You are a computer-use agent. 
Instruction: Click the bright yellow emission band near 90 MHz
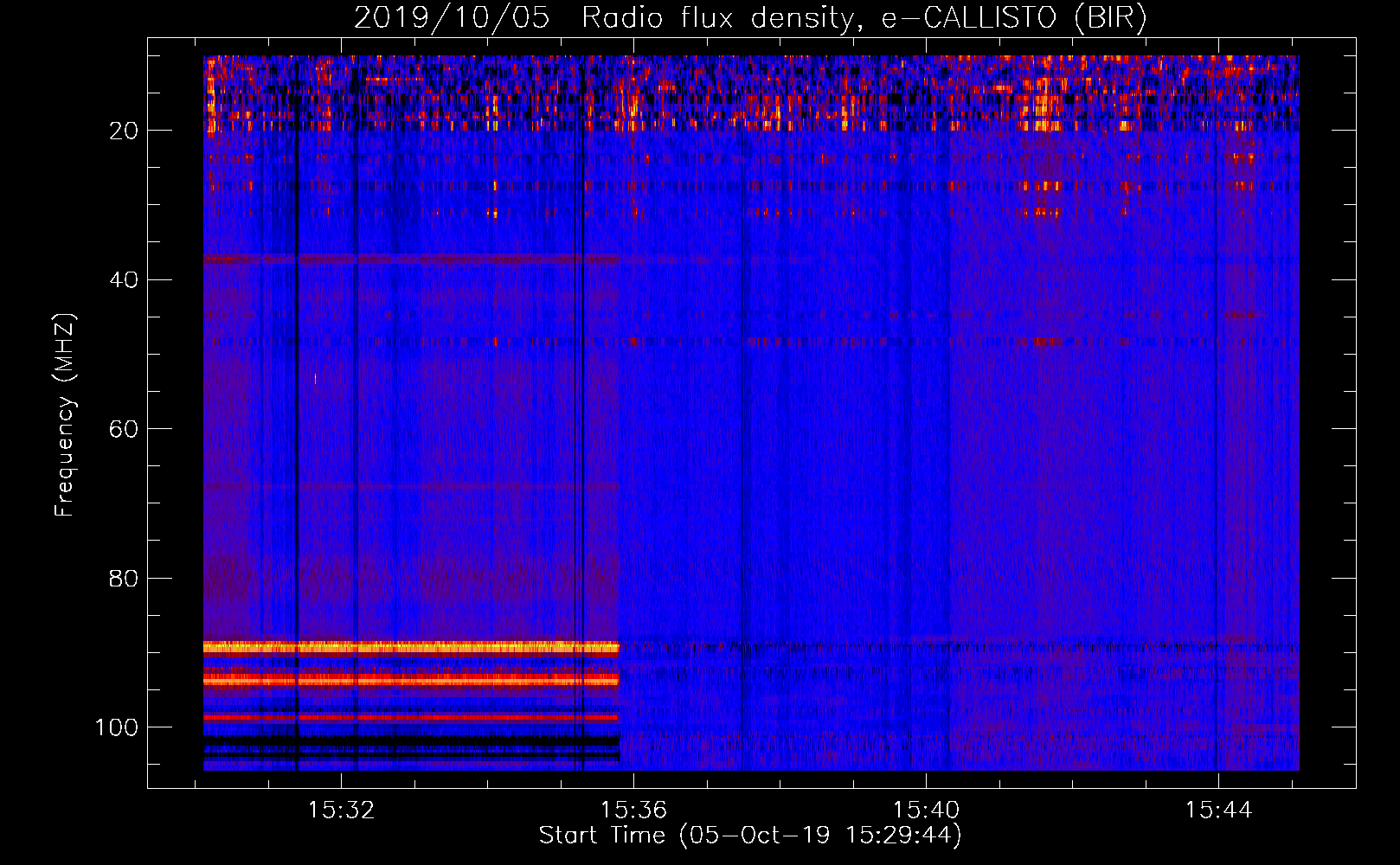pyautogui.click(x=412, y=647)
